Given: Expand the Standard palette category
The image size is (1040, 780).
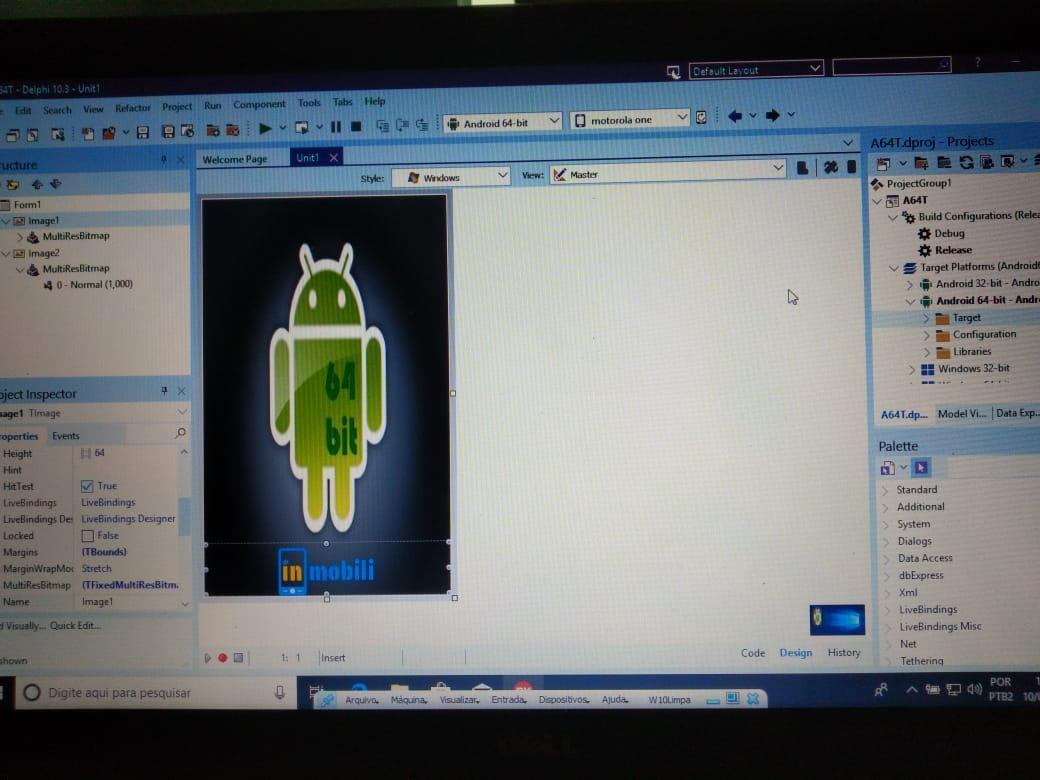Looking at the screenshot, I should [x=885, y=491].
